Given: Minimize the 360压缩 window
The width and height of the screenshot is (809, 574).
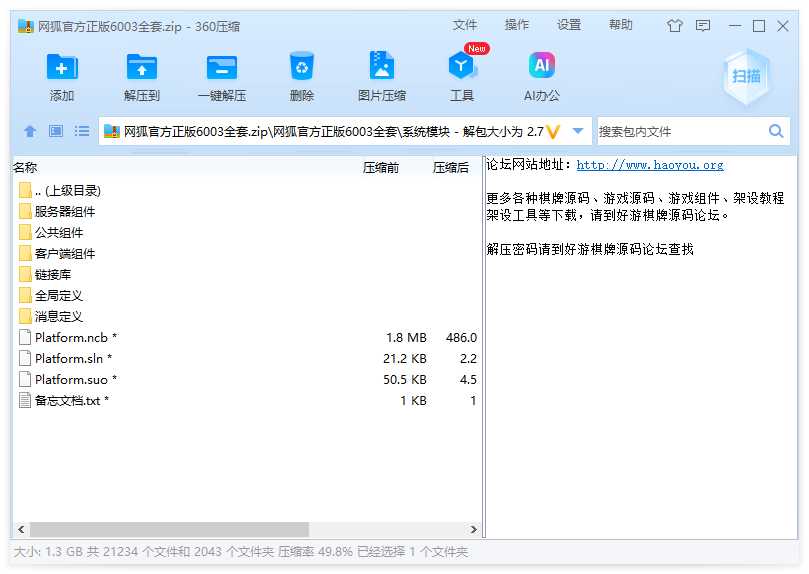Looking at the screenshot, I should (735, 26).
